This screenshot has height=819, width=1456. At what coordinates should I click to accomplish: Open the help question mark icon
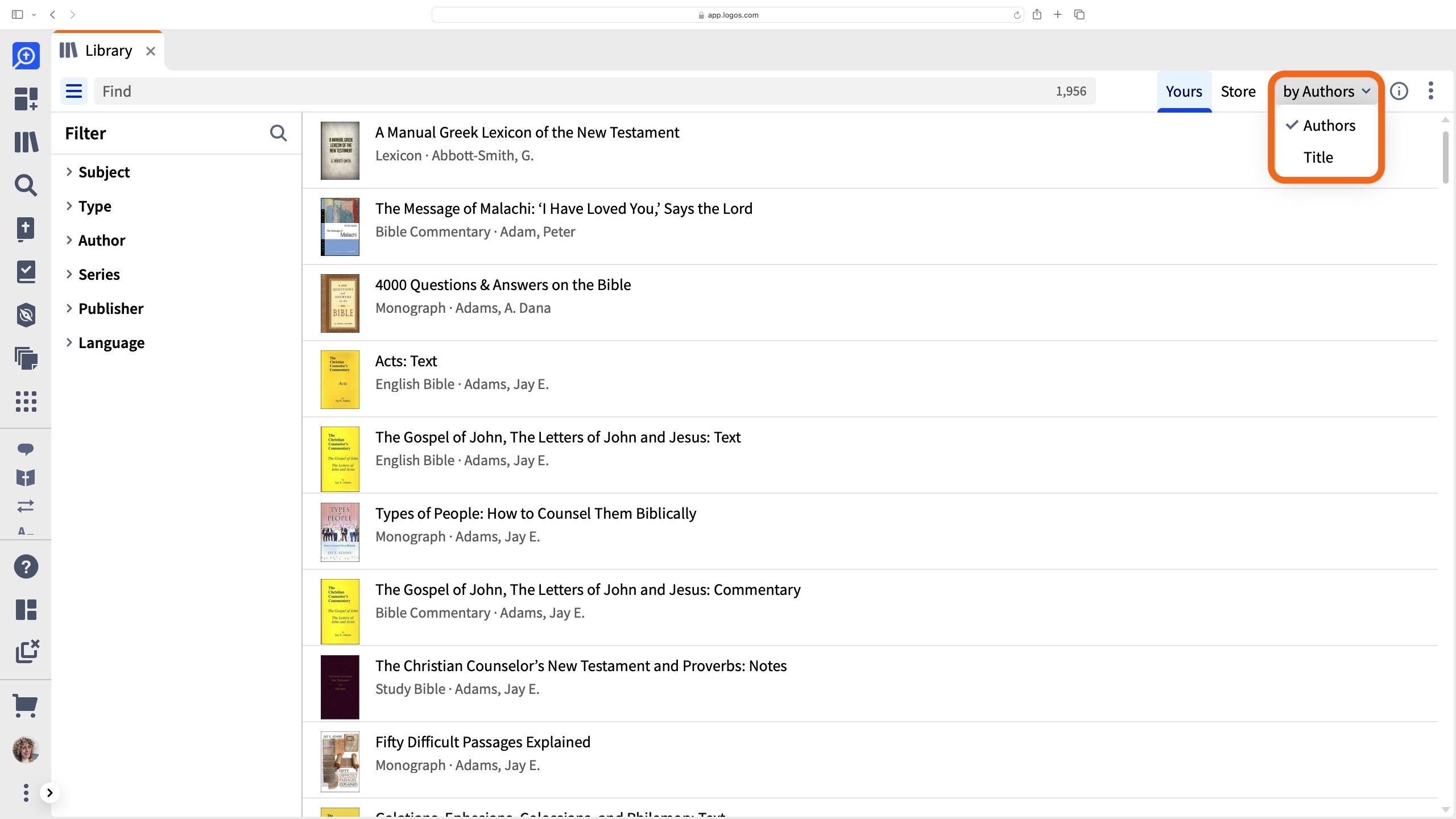pyautogui.click(x=26, y=566)
